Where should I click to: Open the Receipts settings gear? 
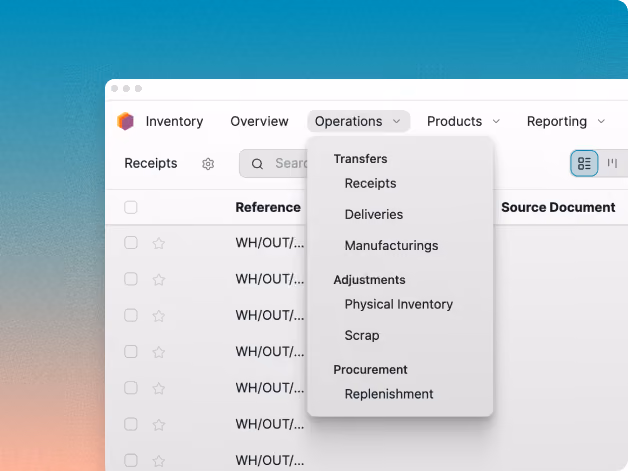click(208, 164)
